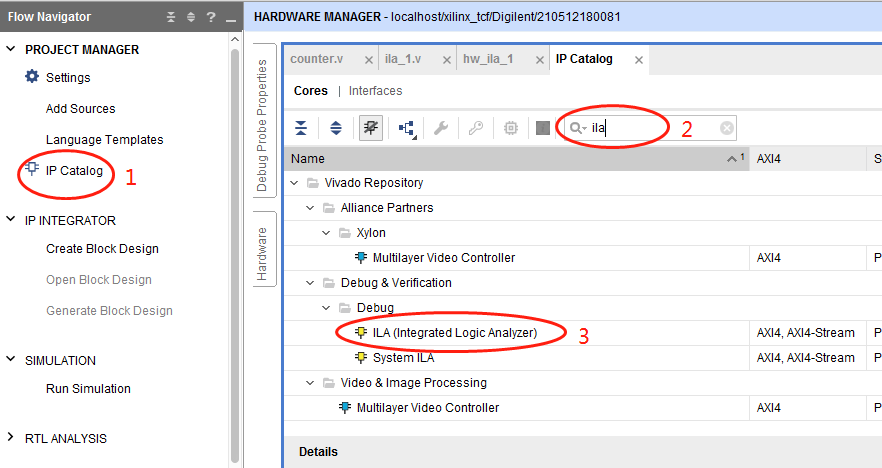Collapse Xylon folder
882x468 pixels.
coord(326,233)
